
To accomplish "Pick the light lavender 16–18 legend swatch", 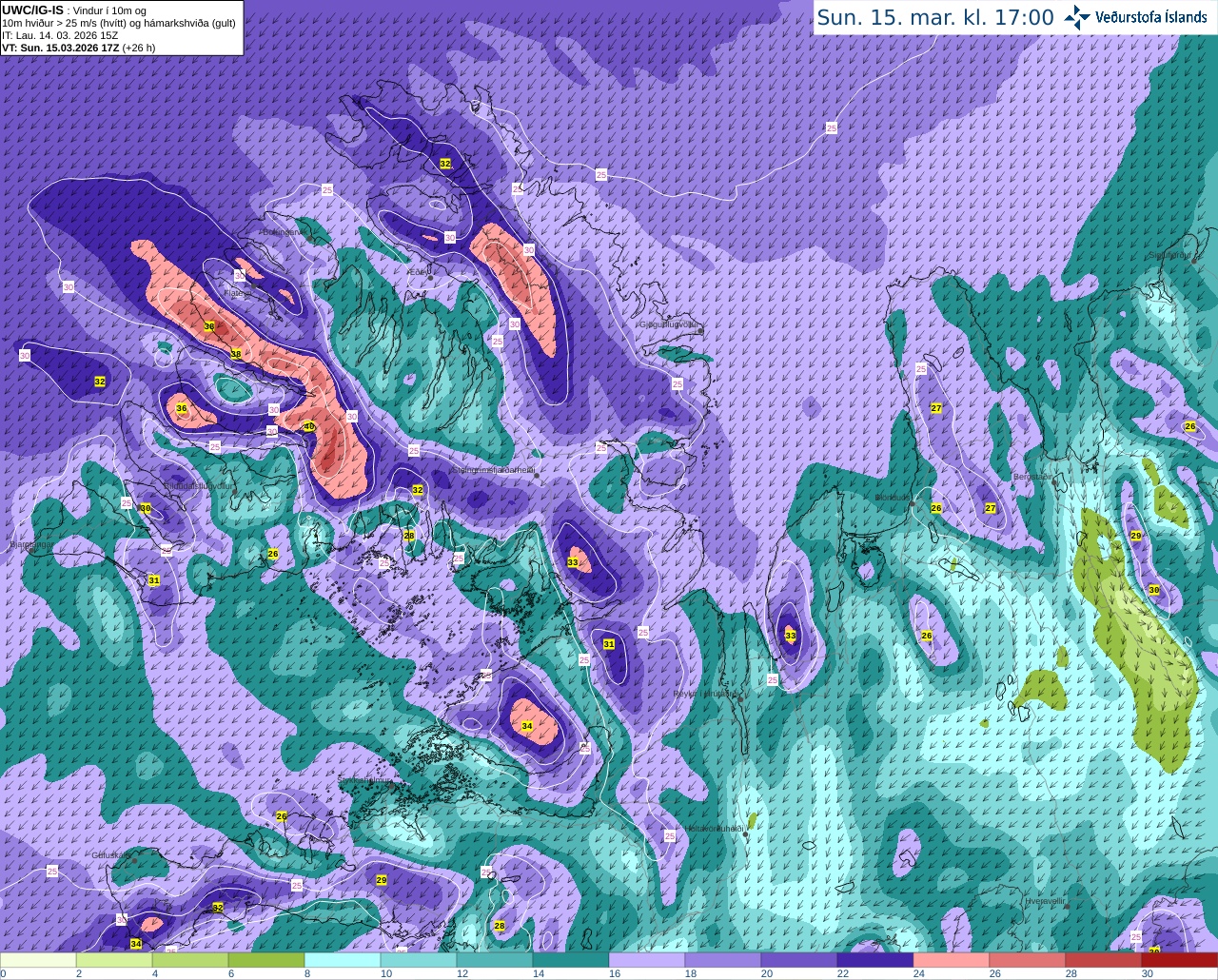I will pyautogui.click(x=647, y=960).
